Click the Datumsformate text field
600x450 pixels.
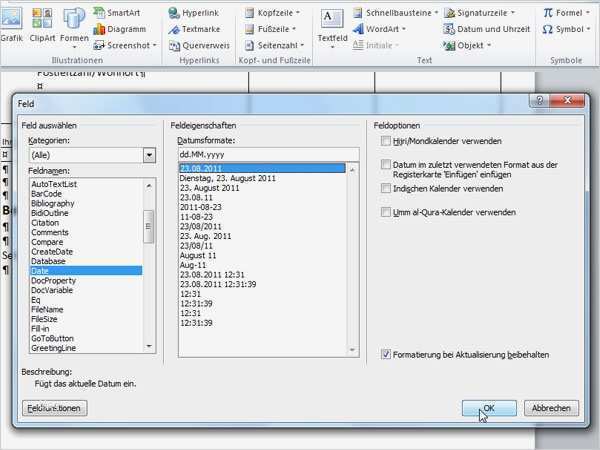click(x=268, y=155)
